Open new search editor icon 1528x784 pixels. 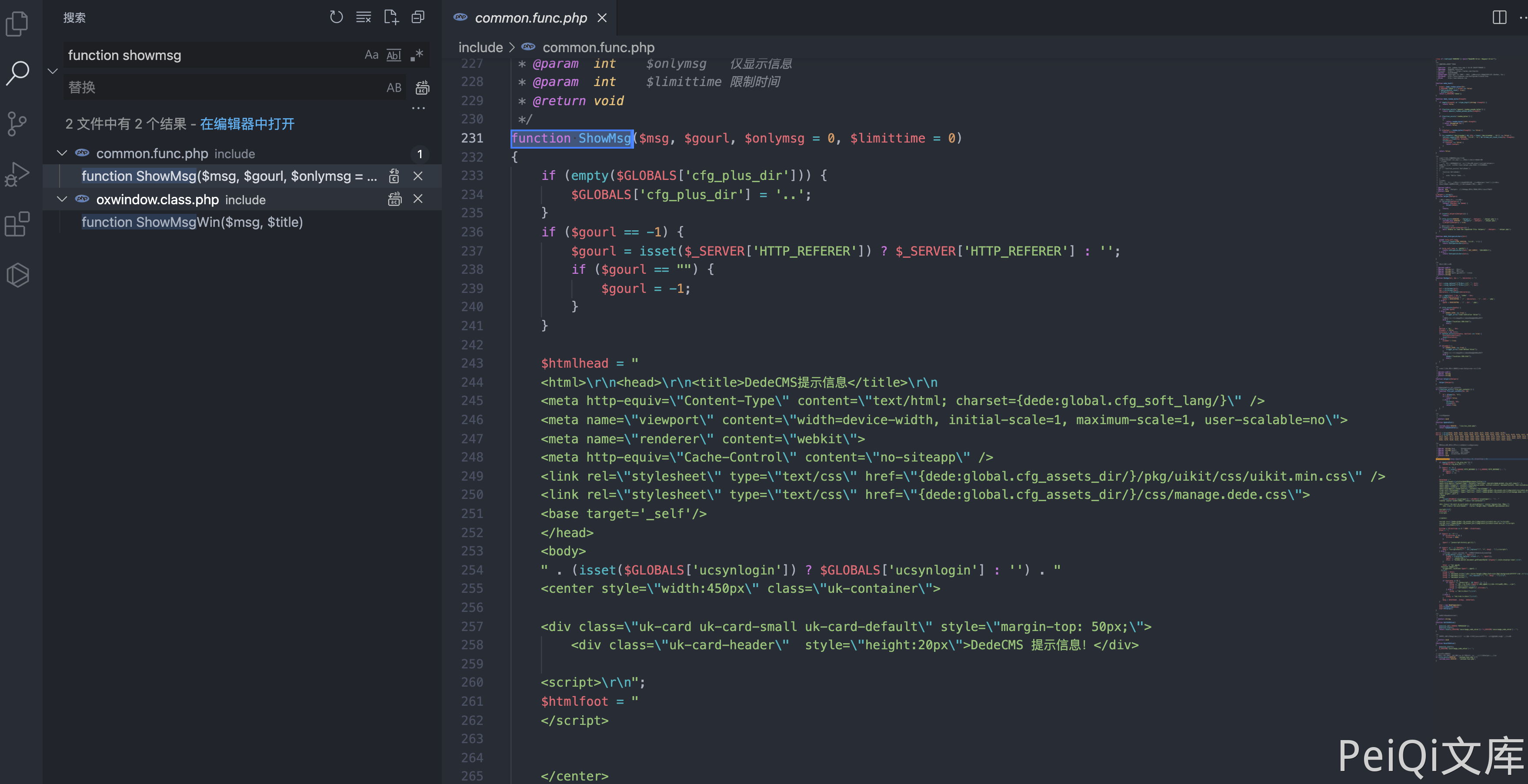[x=391, y=17]
